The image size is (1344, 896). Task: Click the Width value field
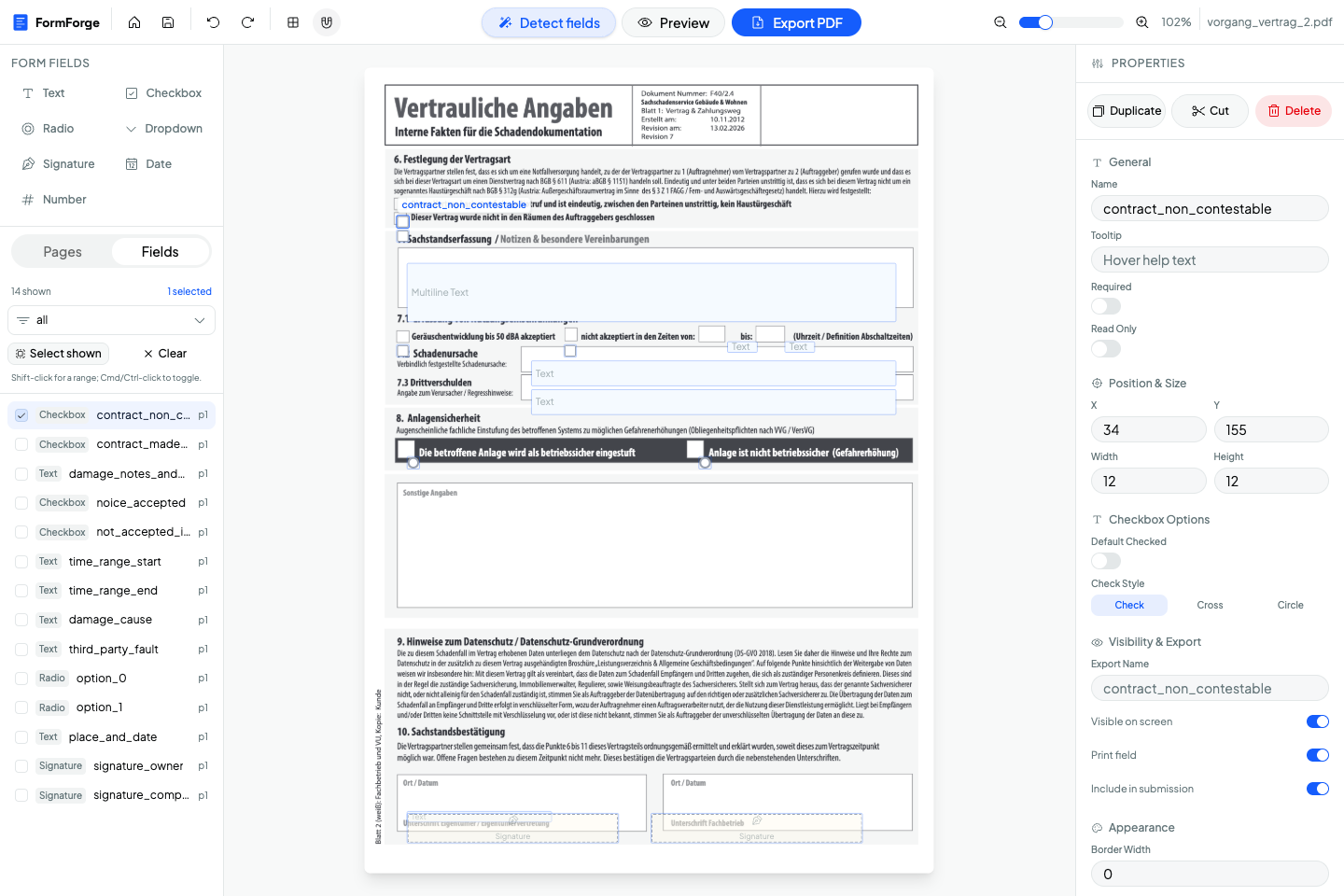pyautogui.click(x=1149, y=482)
